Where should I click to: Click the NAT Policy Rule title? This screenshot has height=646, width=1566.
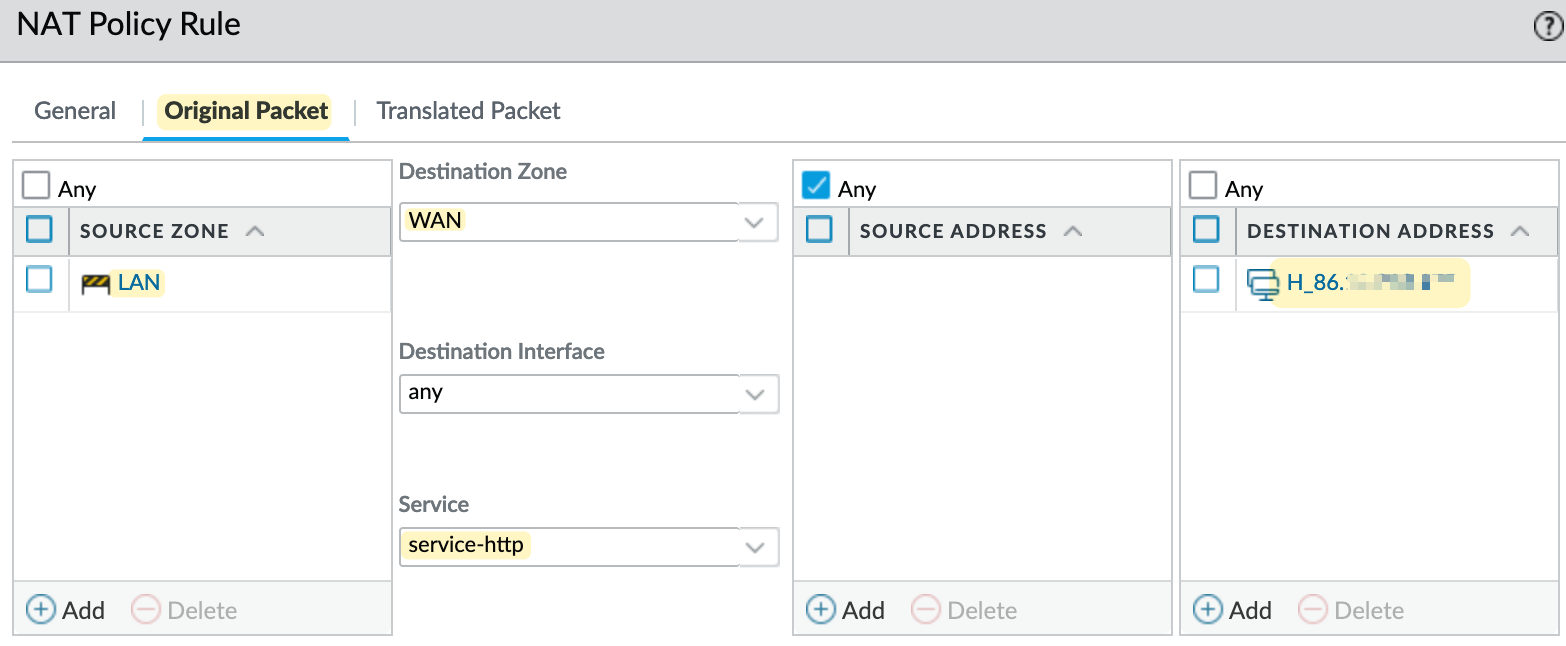click(129, 25)
